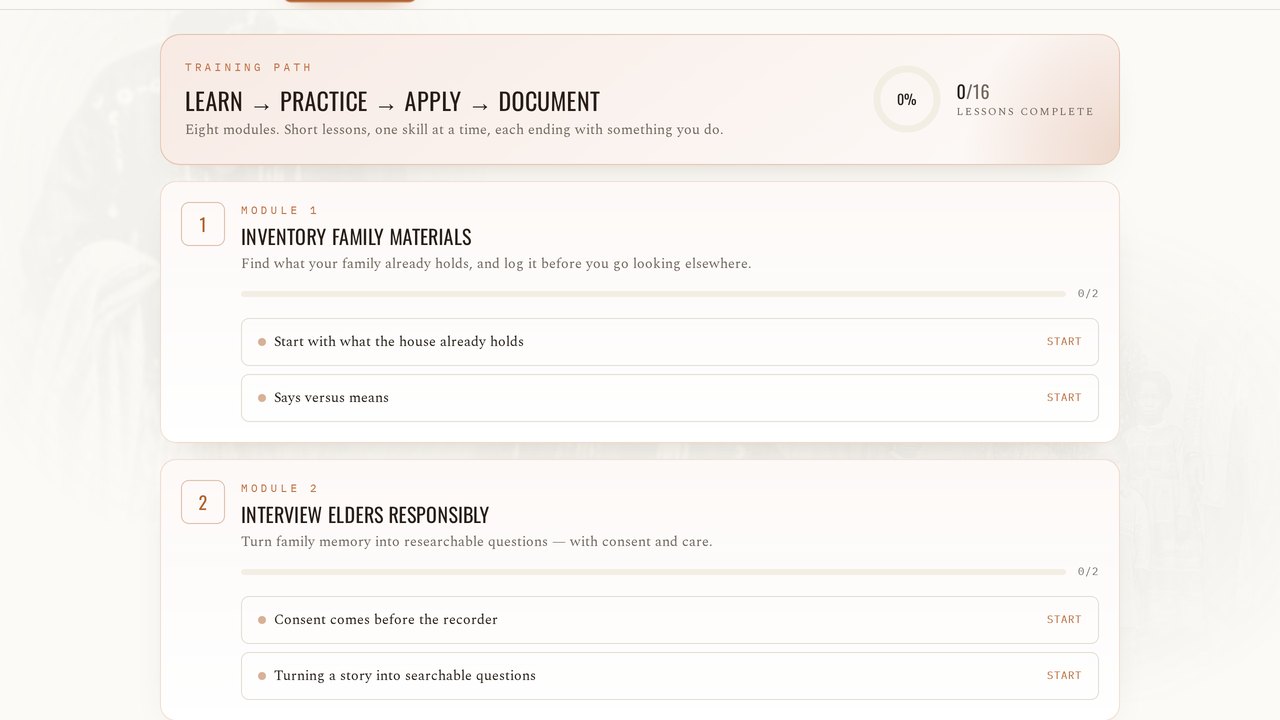Viewport: 1280px width, 720px height.
Task: Click "Find what your family already holds" description
Action: (496, 264)
